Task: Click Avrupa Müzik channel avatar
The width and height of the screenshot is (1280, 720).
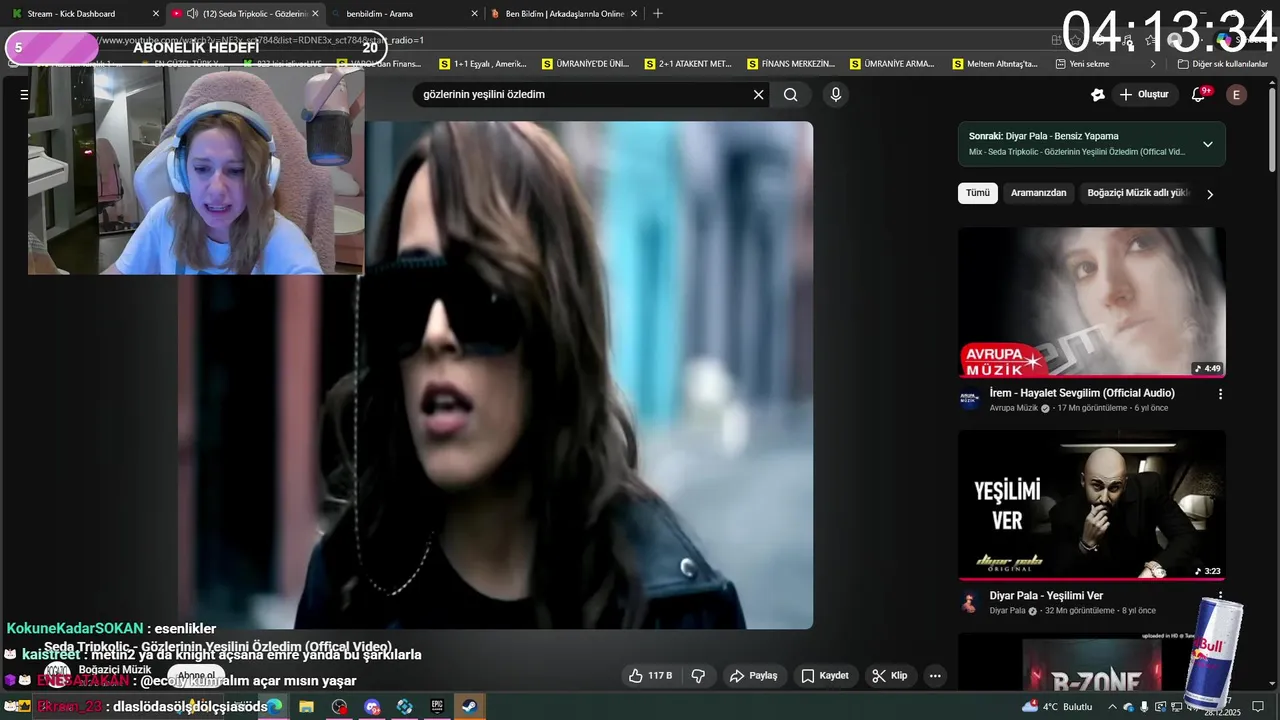Action: [x=970, y=398]
